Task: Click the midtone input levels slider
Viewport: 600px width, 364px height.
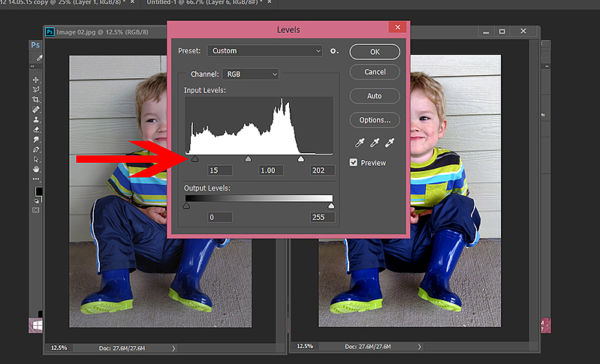Action: (x=248, y=158)
